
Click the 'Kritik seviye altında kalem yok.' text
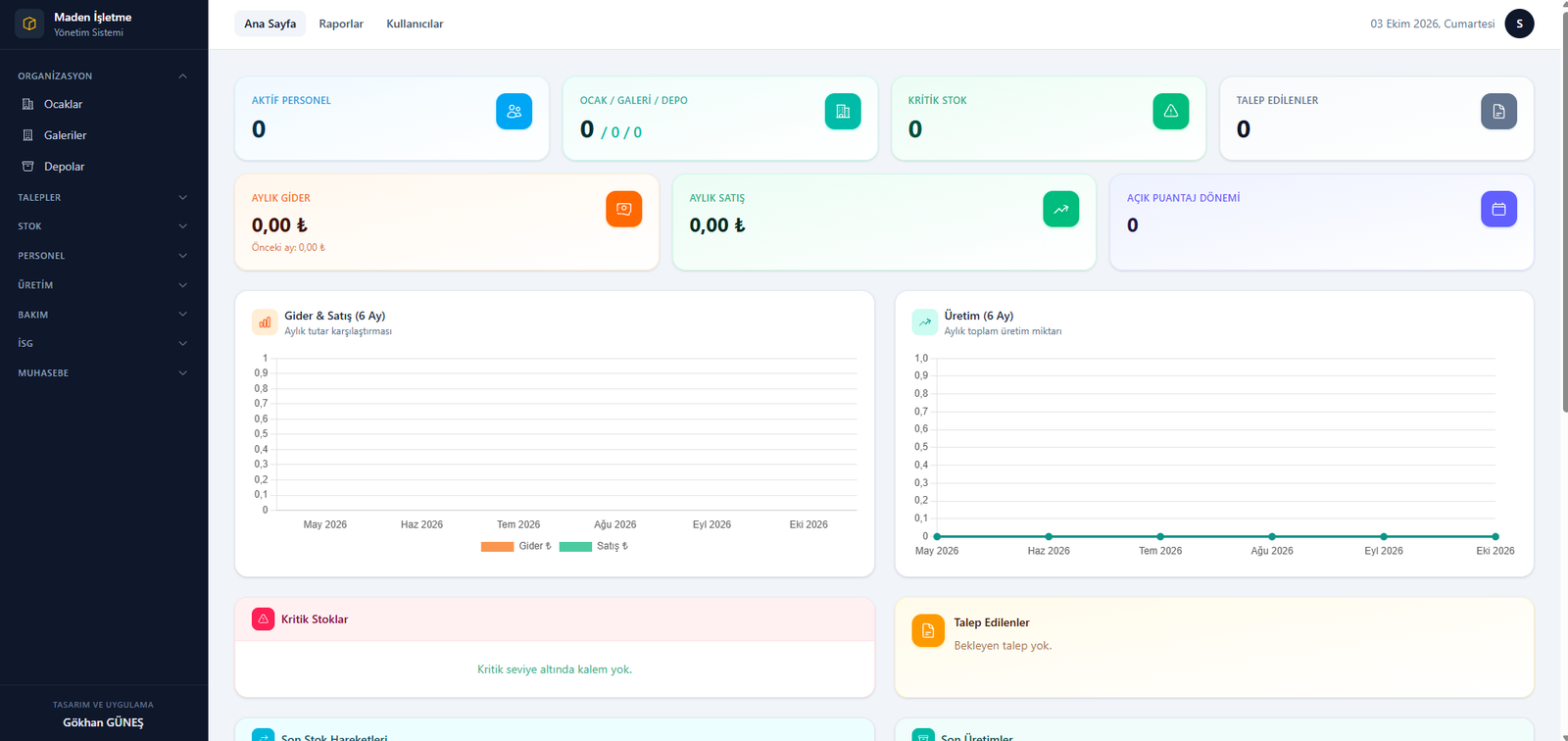tap(555, 669)
